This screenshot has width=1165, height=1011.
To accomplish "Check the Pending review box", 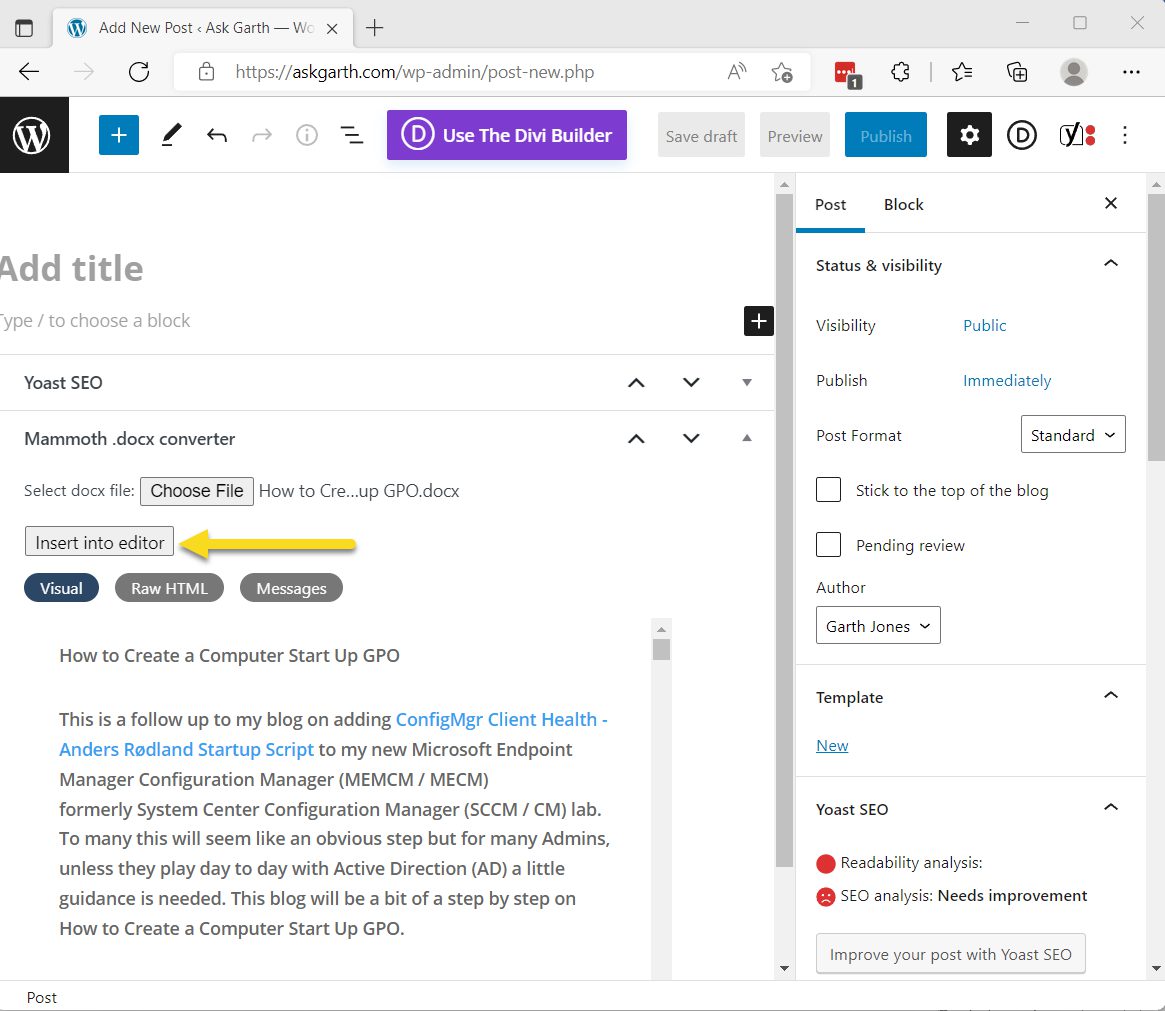I will 828,544.
